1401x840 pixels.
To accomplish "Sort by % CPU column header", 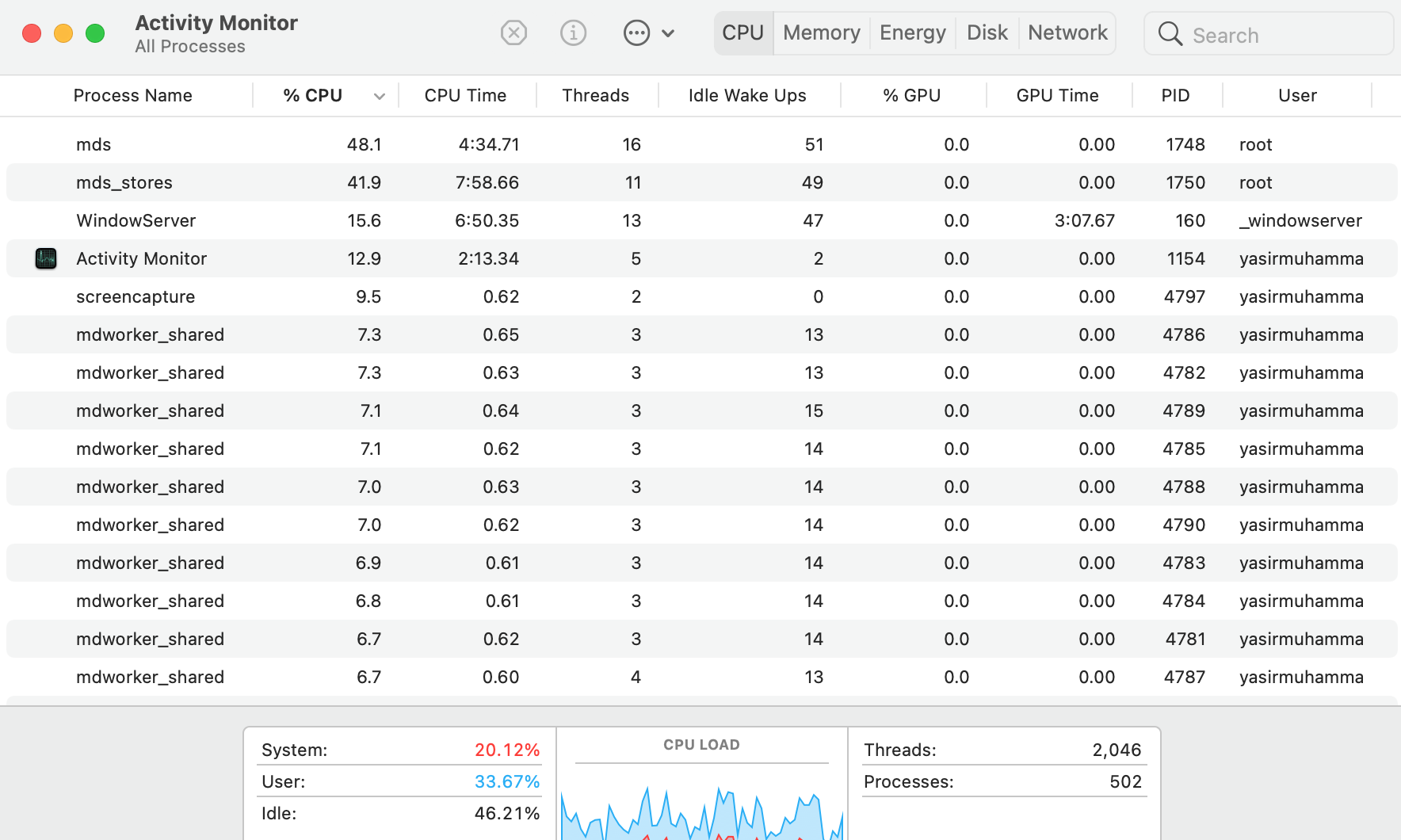I will [x=313, y=96].
